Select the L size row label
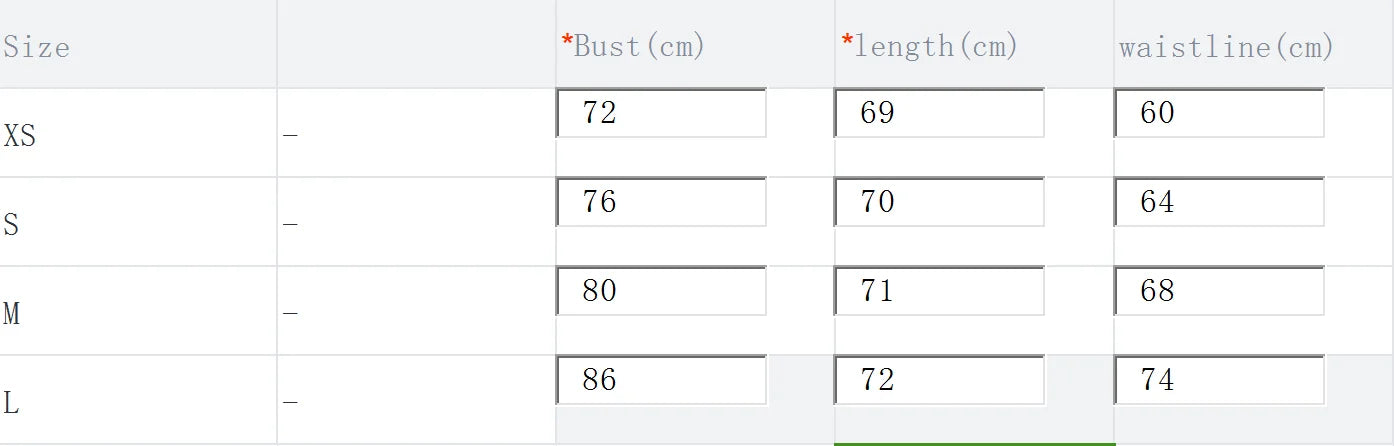The width and height of the screenshot is (1394, 446). coord(11,404)
